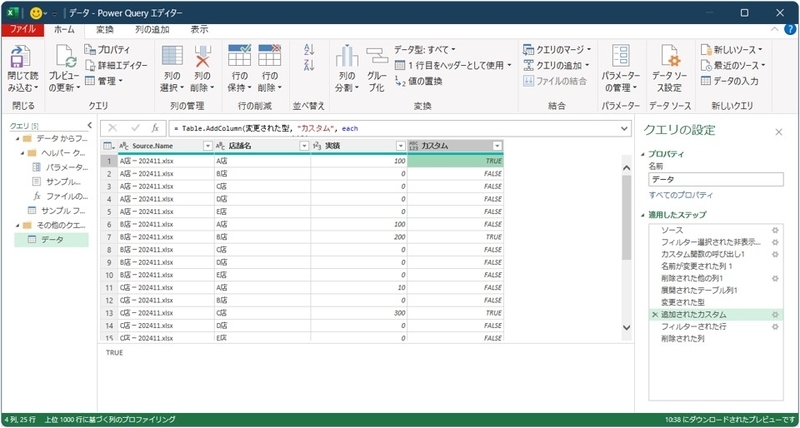The width and height of the screenshot is (800, 428).
Task: Collapse the ヘルパー ク... folder in the query tree
Action: (22, 153)
